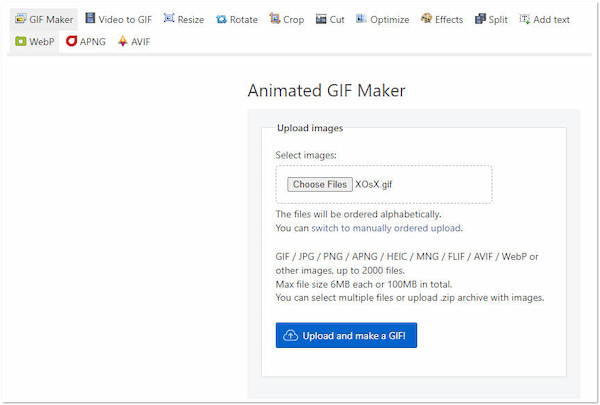Click the Add text icon
The width and height of the screenshot is (600, 405).
525,19
